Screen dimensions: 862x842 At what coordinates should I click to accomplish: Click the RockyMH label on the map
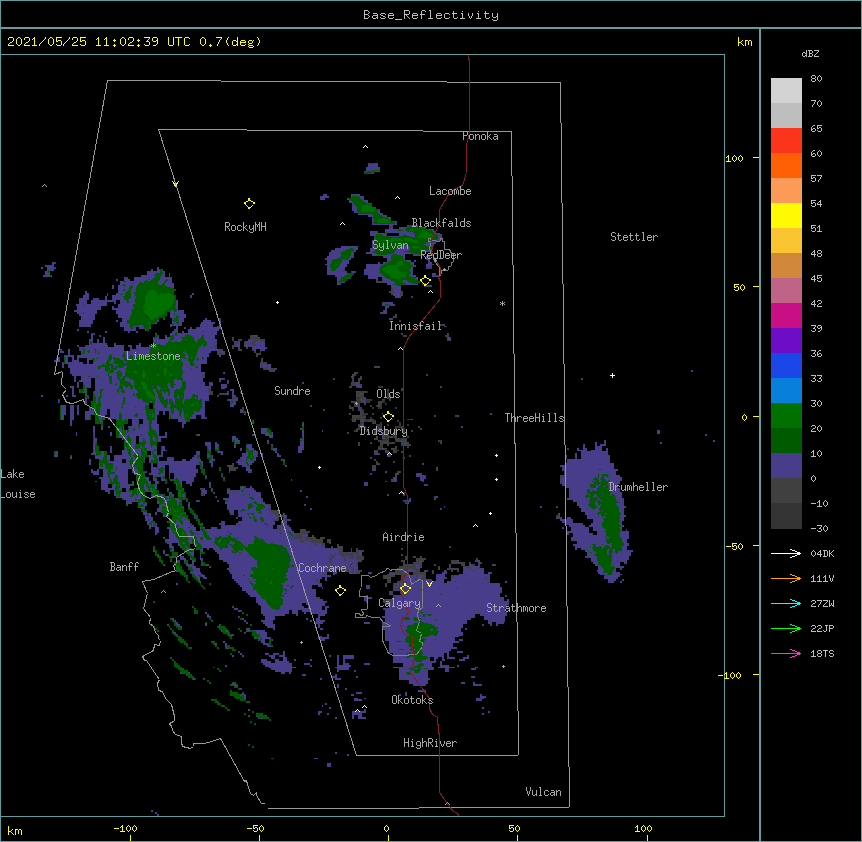click(x=245, y=227)
